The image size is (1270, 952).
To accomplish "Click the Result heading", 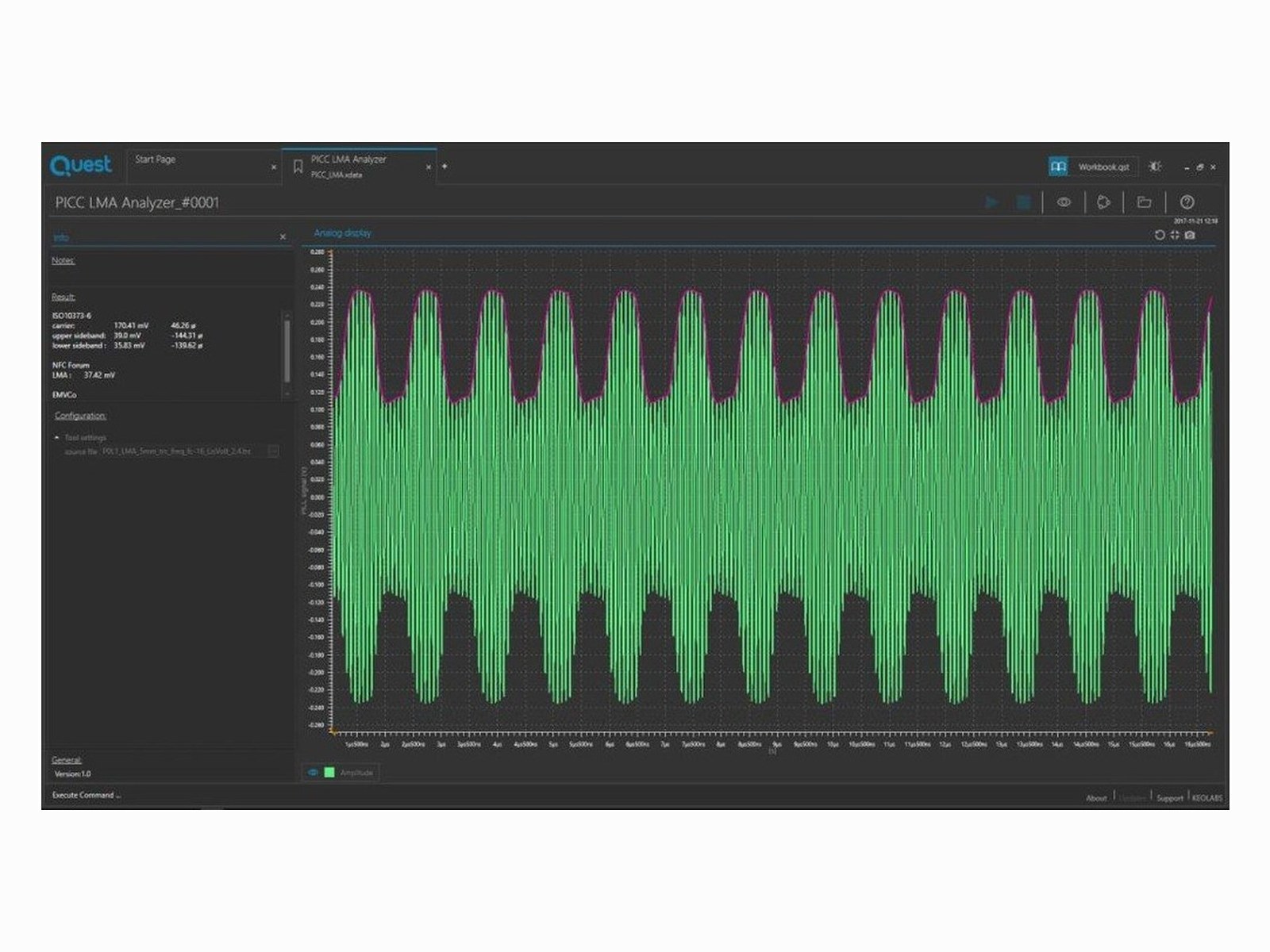I will (x=63, y=297).
